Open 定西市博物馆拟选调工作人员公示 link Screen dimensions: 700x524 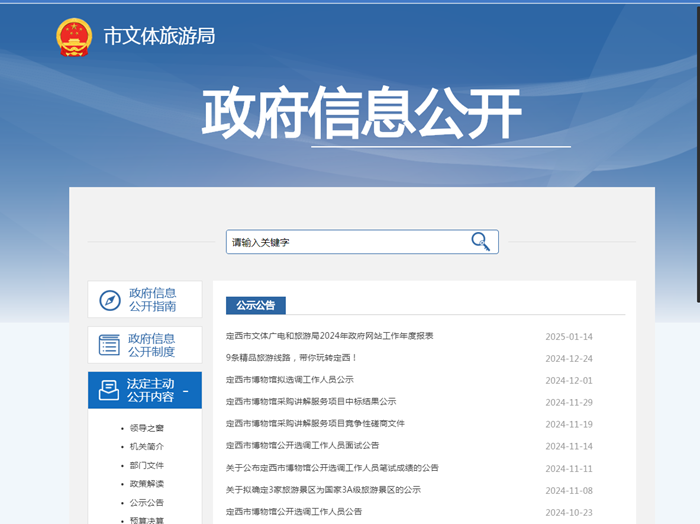coord(289,380)
